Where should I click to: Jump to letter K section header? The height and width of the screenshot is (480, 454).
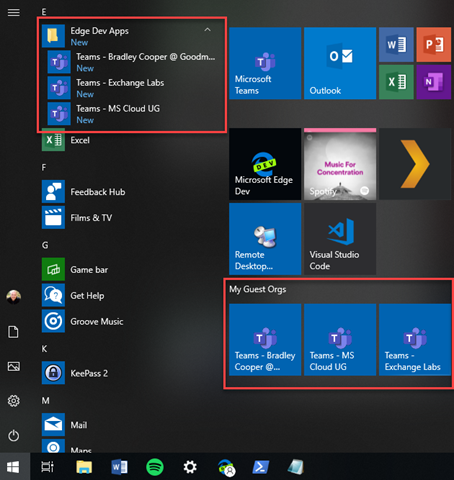click(44, 349)
